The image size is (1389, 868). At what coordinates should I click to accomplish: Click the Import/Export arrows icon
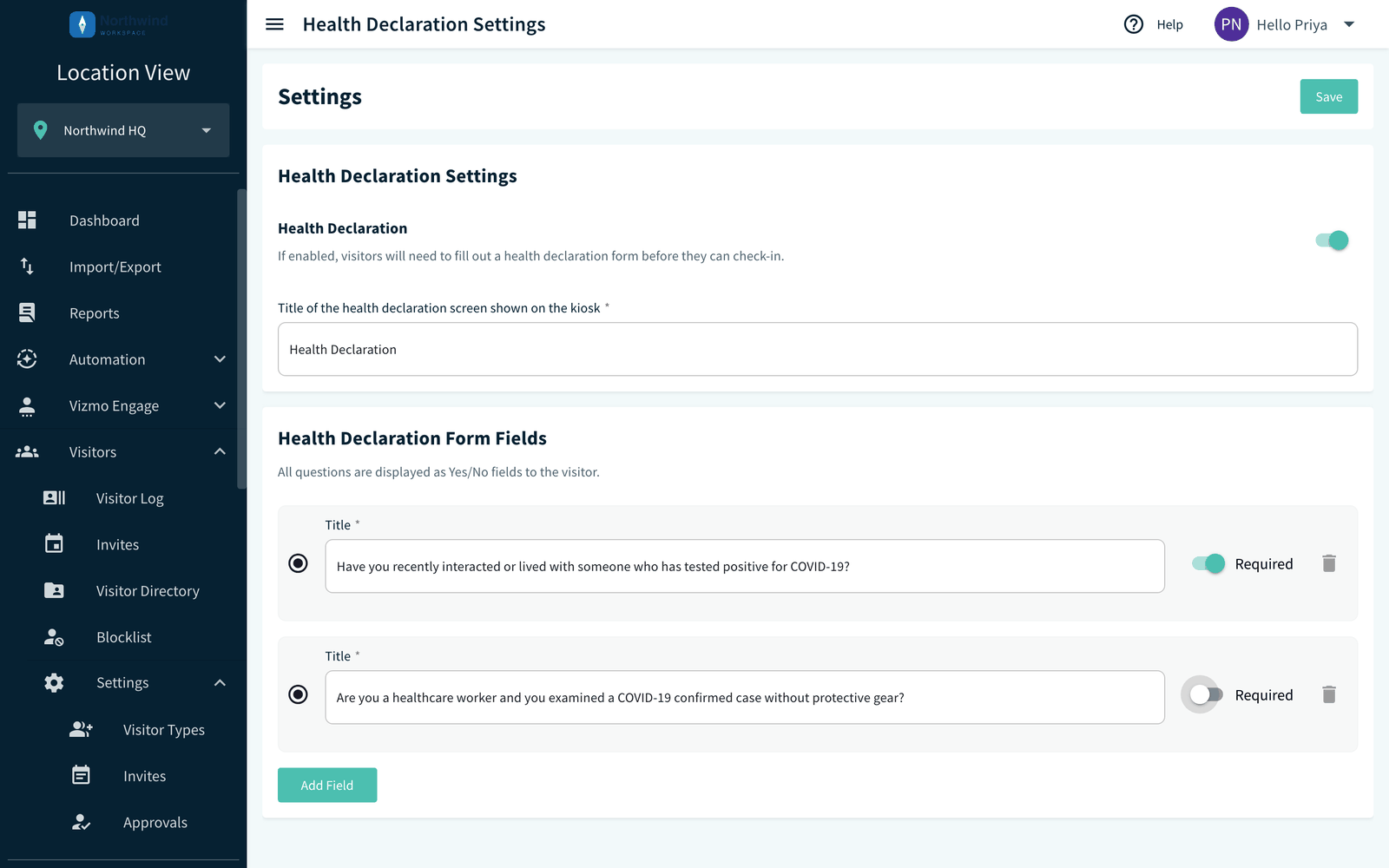[x=27, y=266]
